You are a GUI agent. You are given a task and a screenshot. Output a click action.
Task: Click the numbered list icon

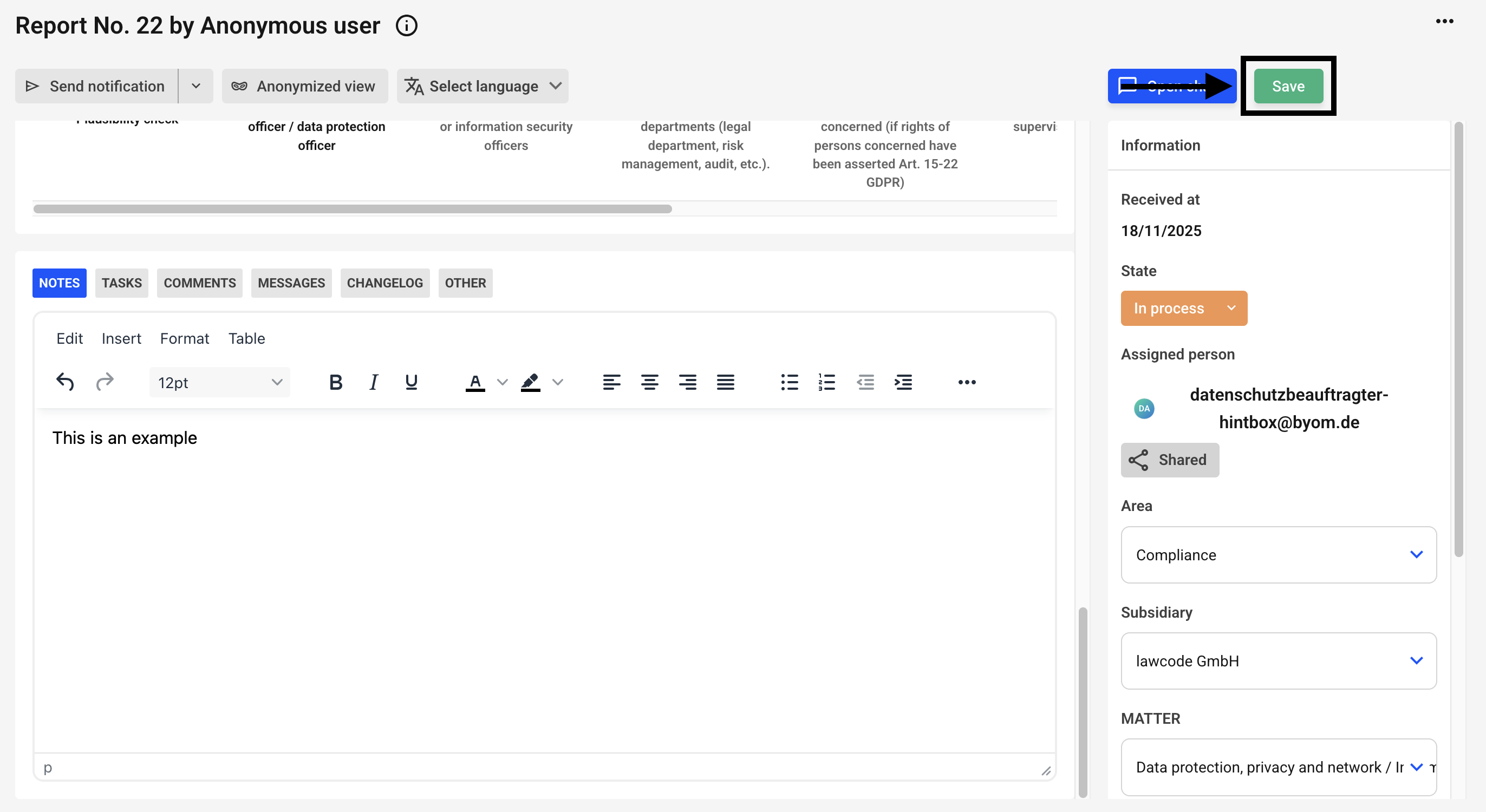[826, 382]
